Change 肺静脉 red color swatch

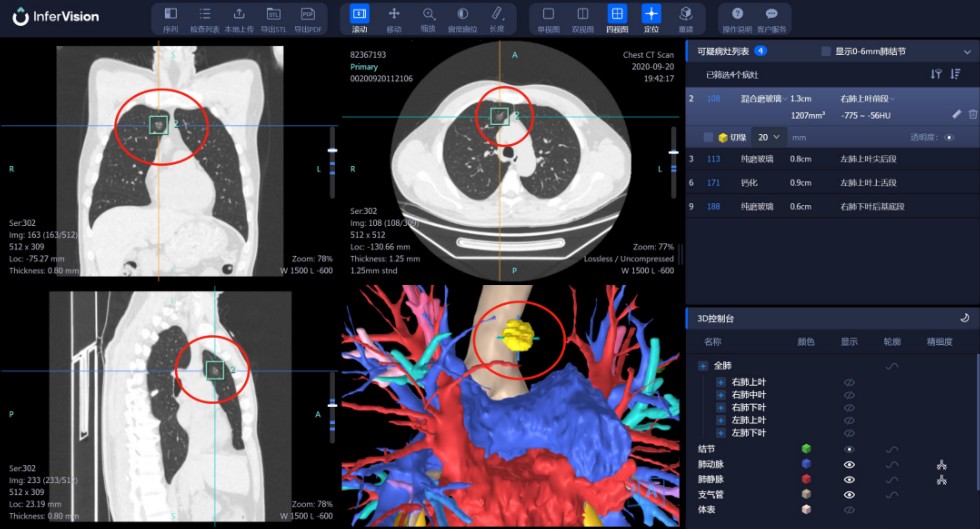pyautogui.click(x=806, y=480)
